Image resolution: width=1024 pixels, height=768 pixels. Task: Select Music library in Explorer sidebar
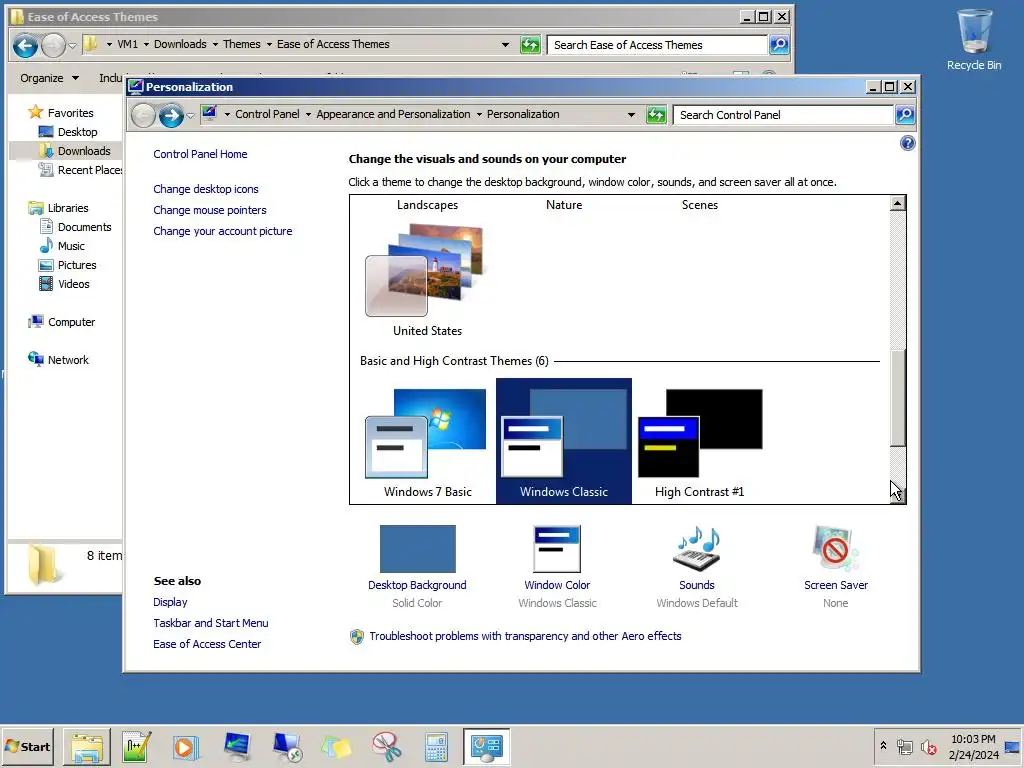62,246
